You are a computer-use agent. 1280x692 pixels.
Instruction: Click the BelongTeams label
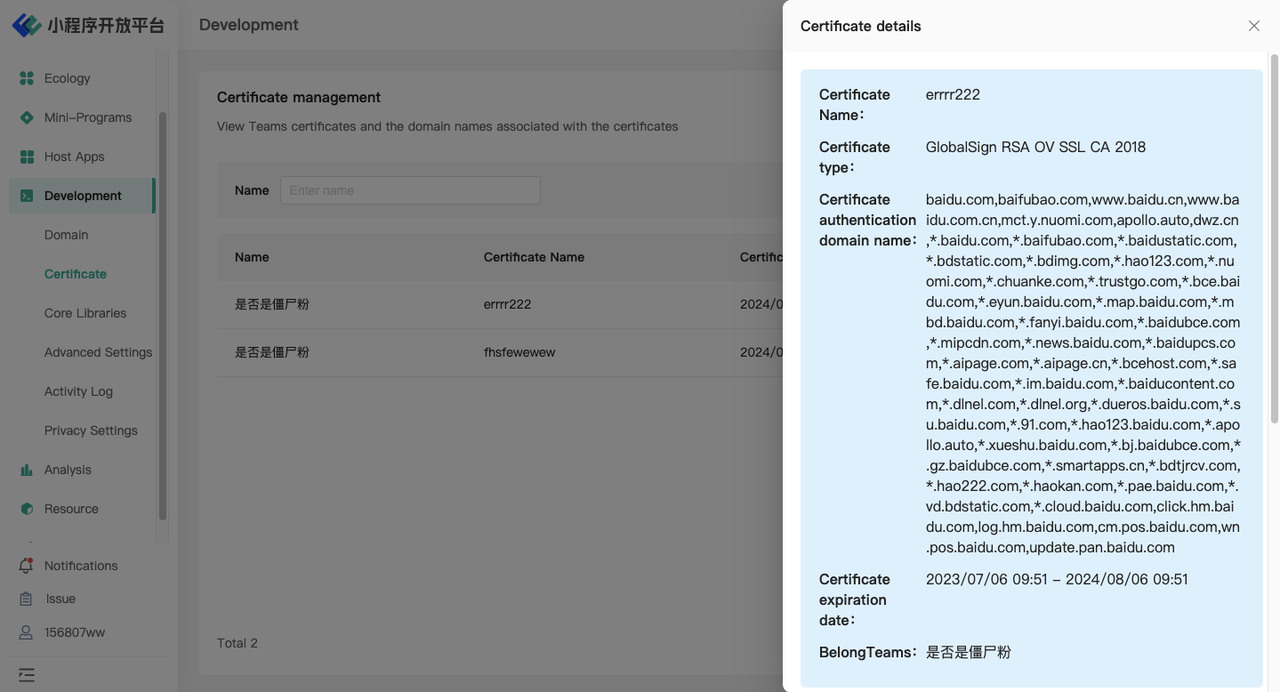tap(868, 652)
